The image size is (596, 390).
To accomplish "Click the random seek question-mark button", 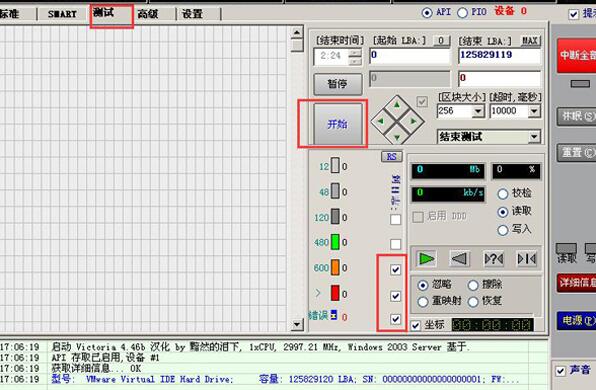I will point(493,259).
